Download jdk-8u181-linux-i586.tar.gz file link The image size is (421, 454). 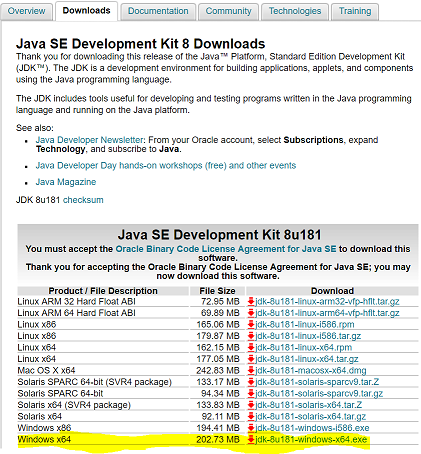(308, 336)
